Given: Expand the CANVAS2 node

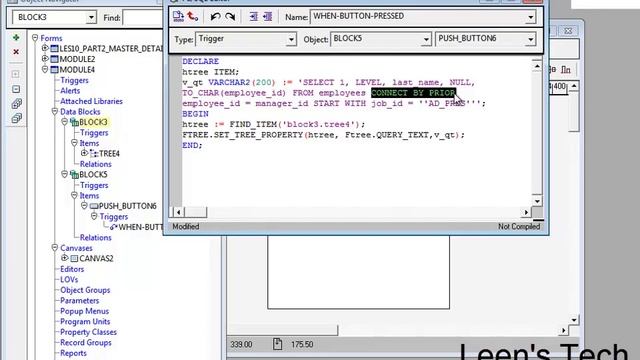Looking at the screenshot, I should 64,258.
